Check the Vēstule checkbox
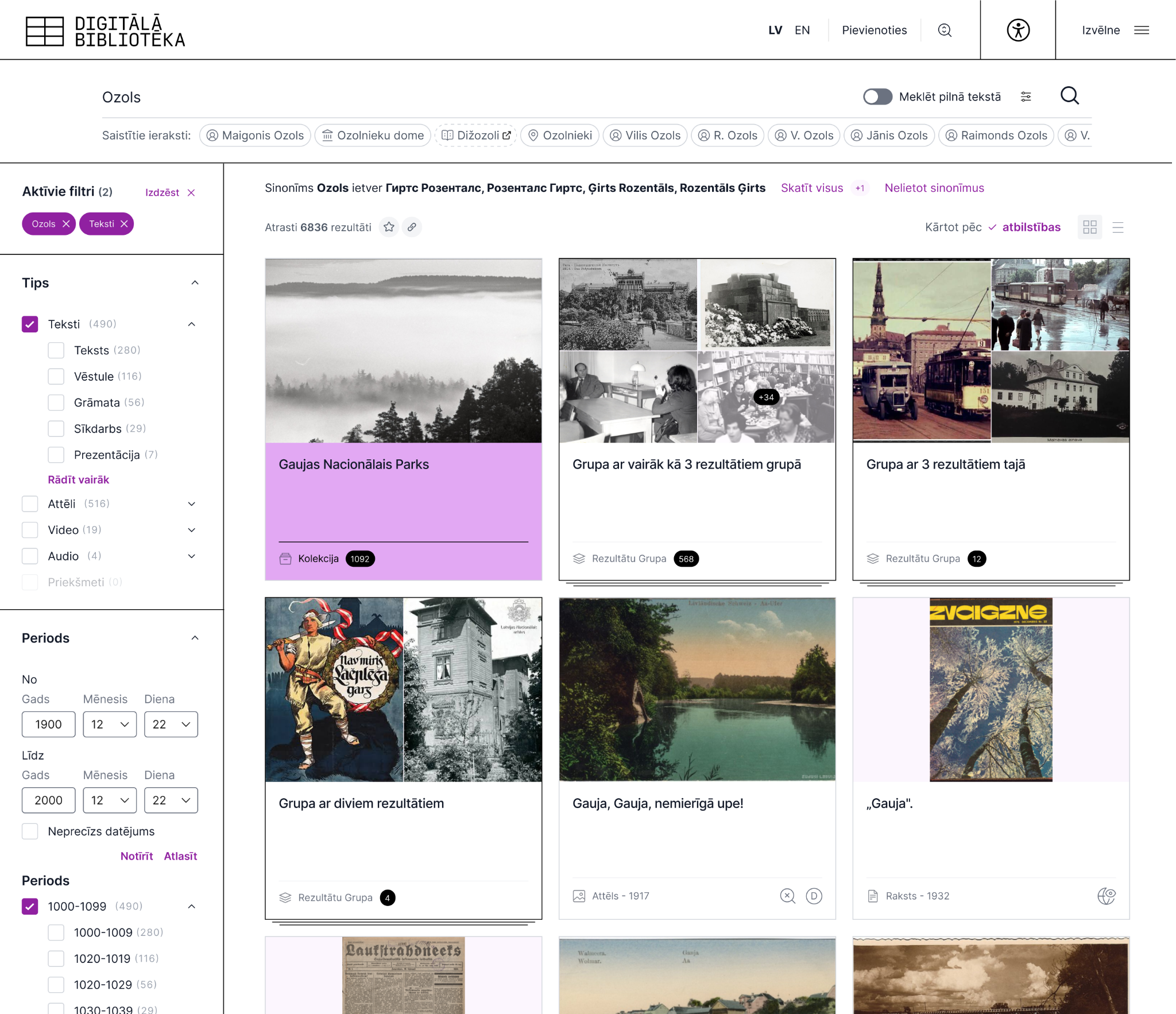The width and height of the screenshot is (1176, 1014). click(56, 377)
